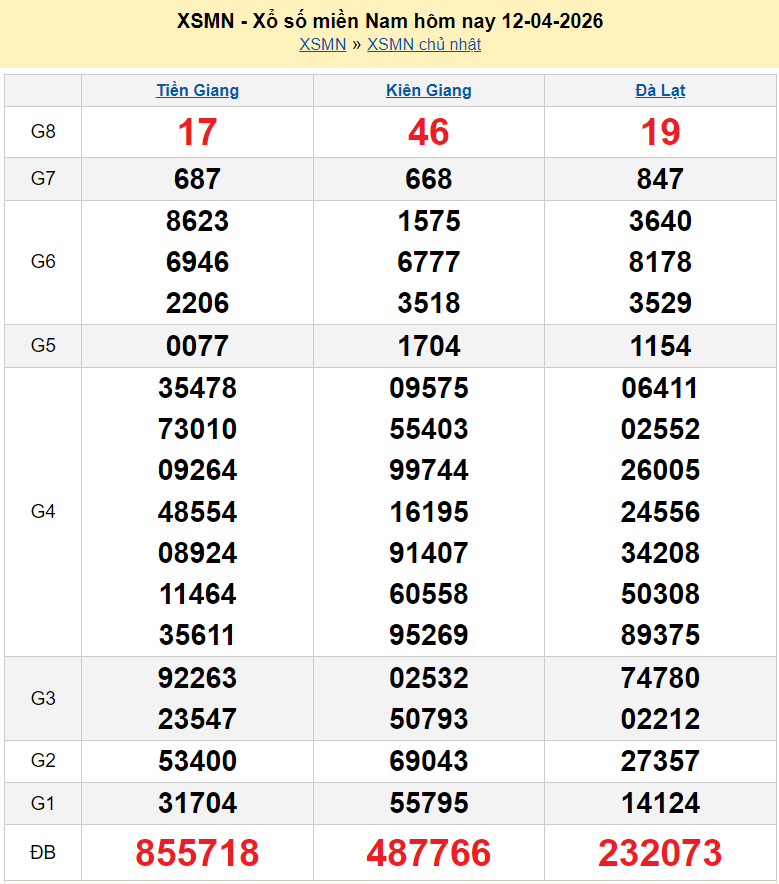
Task: Select Tiền Giang special prize 855718
Action: [198, 853]
